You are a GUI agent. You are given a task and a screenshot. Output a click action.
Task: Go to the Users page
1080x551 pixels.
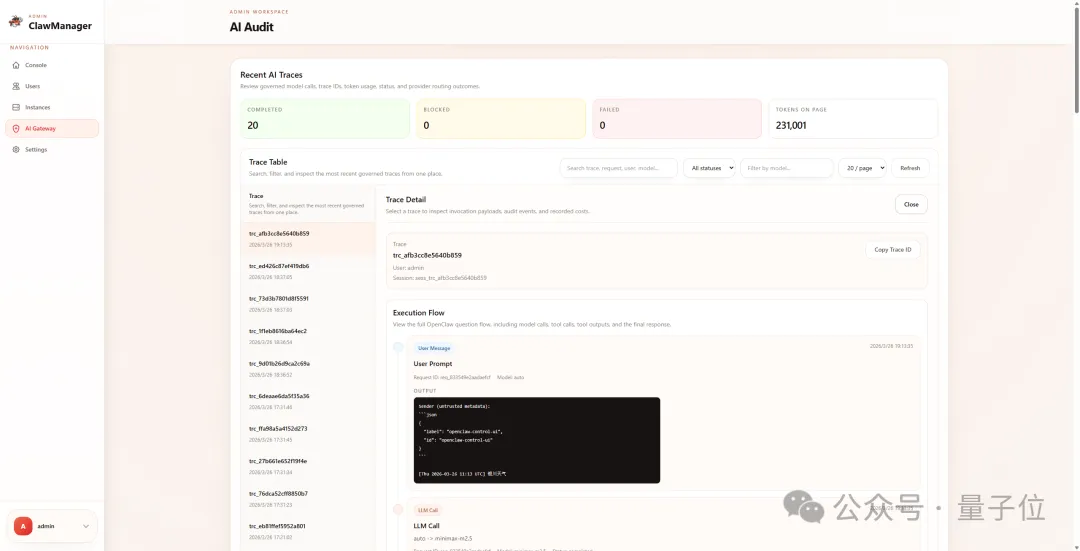click(33, 86)
